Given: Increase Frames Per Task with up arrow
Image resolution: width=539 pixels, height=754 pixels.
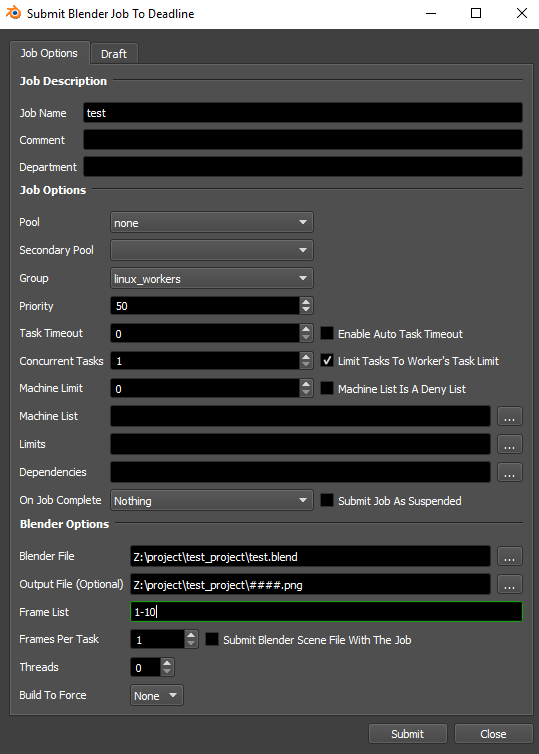Looking at the screenshot, I should [x=191, y=635].
